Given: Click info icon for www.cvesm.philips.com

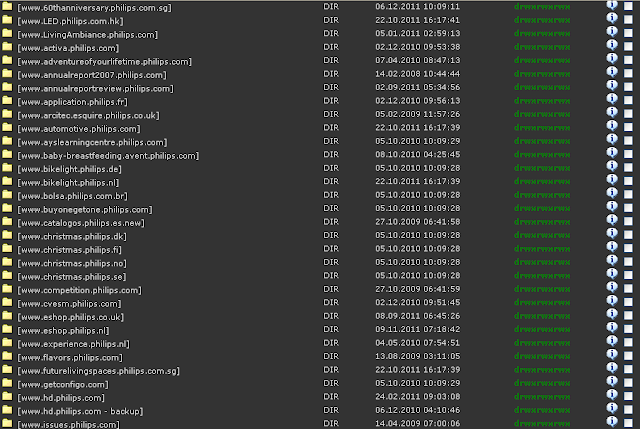Looking at the screenshot, I should [x=611, y=301].
